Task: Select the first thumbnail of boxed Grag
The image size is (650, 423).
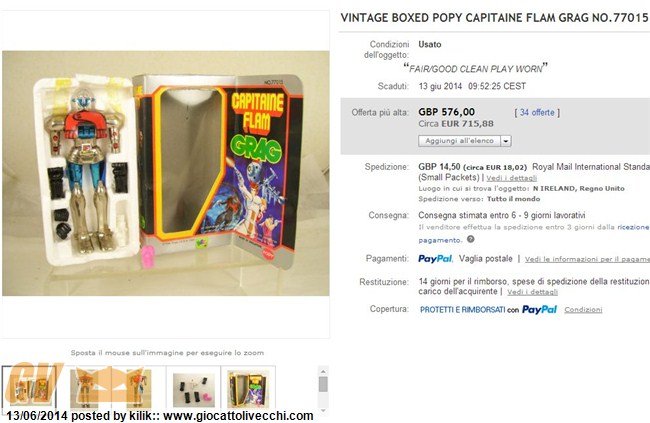Action: pos(29,388)
